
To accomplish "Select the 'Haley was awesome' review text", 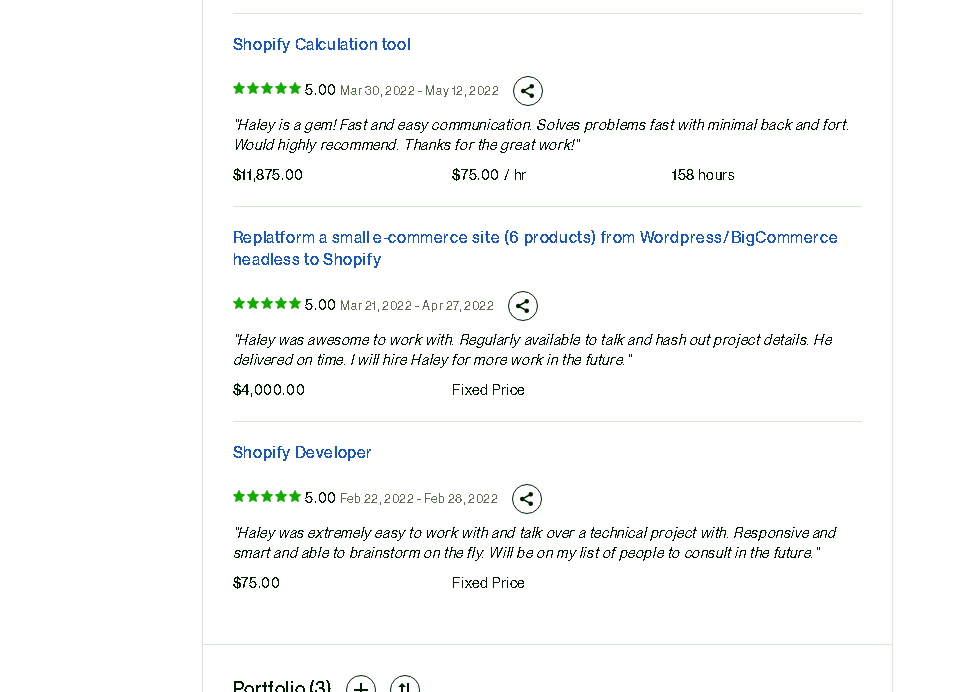I will [x=532, y=350].
